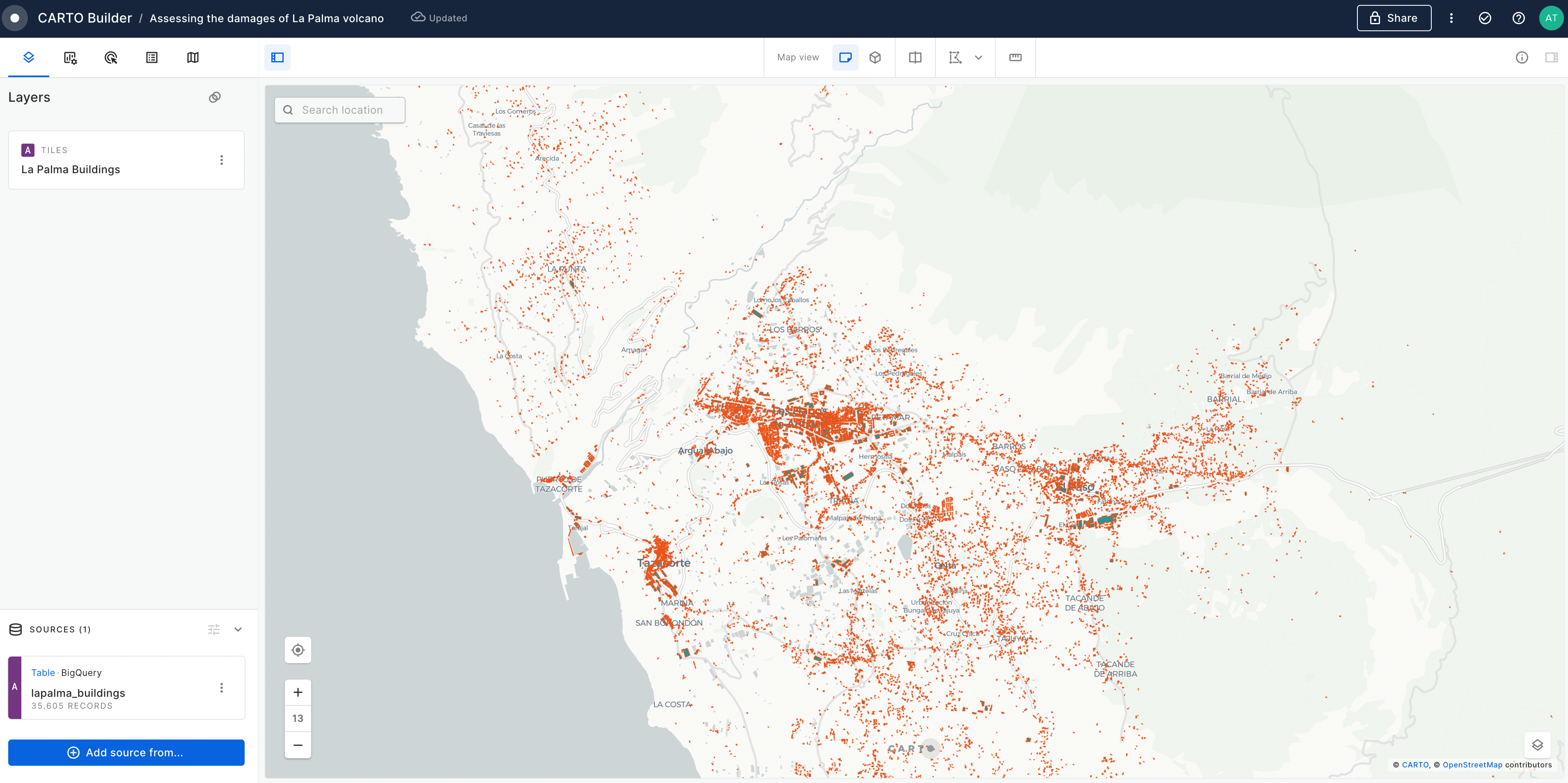The image size is (1568, 783).
Task: Open the help question mark icon
Action: click(1519, 18)
